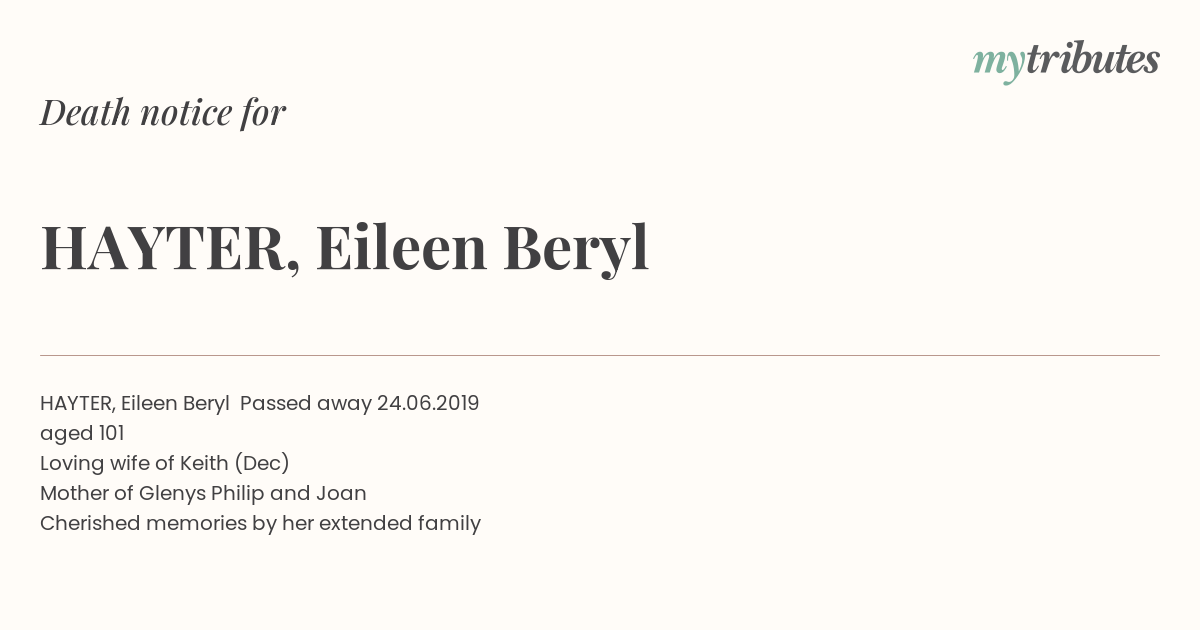Image resolution: width=1200 pixels, height=630 pixels.
Task: Click the name "Keith"
Action: click(x=204, y=463)
